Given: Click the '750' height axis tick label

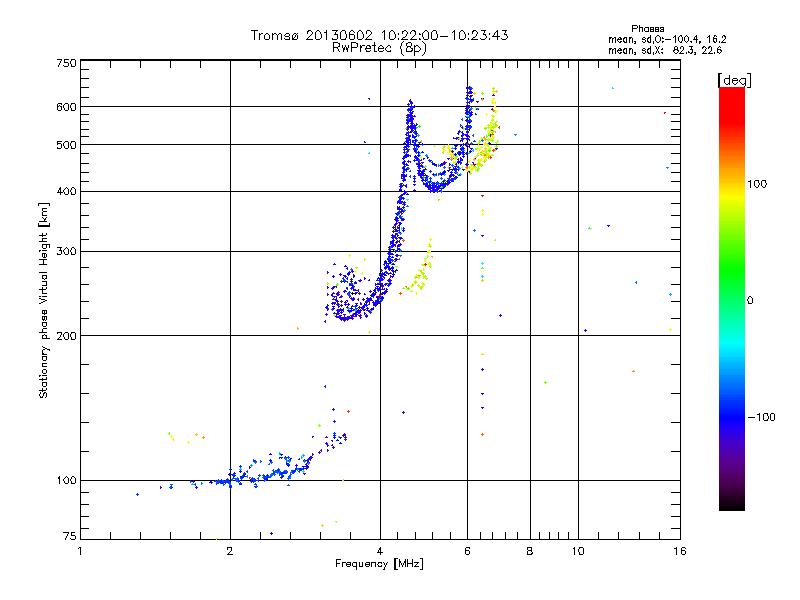Looking at the screenshot, I should point(66,63).
